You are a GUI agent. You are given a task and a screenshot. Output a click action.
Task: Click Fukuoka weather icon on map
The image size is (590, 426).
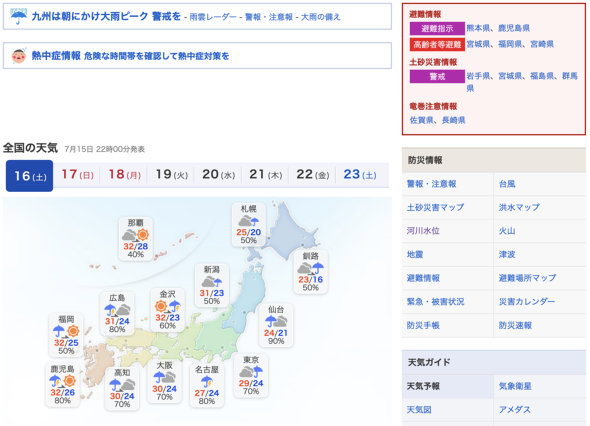point(66,331)
